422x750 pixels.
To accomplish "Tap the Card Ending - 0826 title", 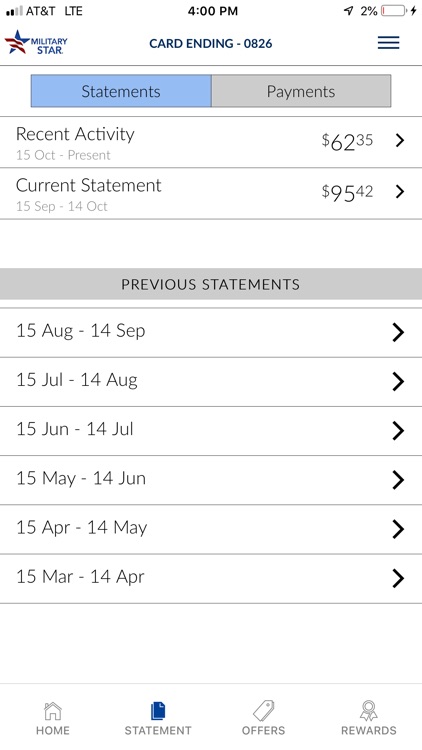I will point(211,44).
